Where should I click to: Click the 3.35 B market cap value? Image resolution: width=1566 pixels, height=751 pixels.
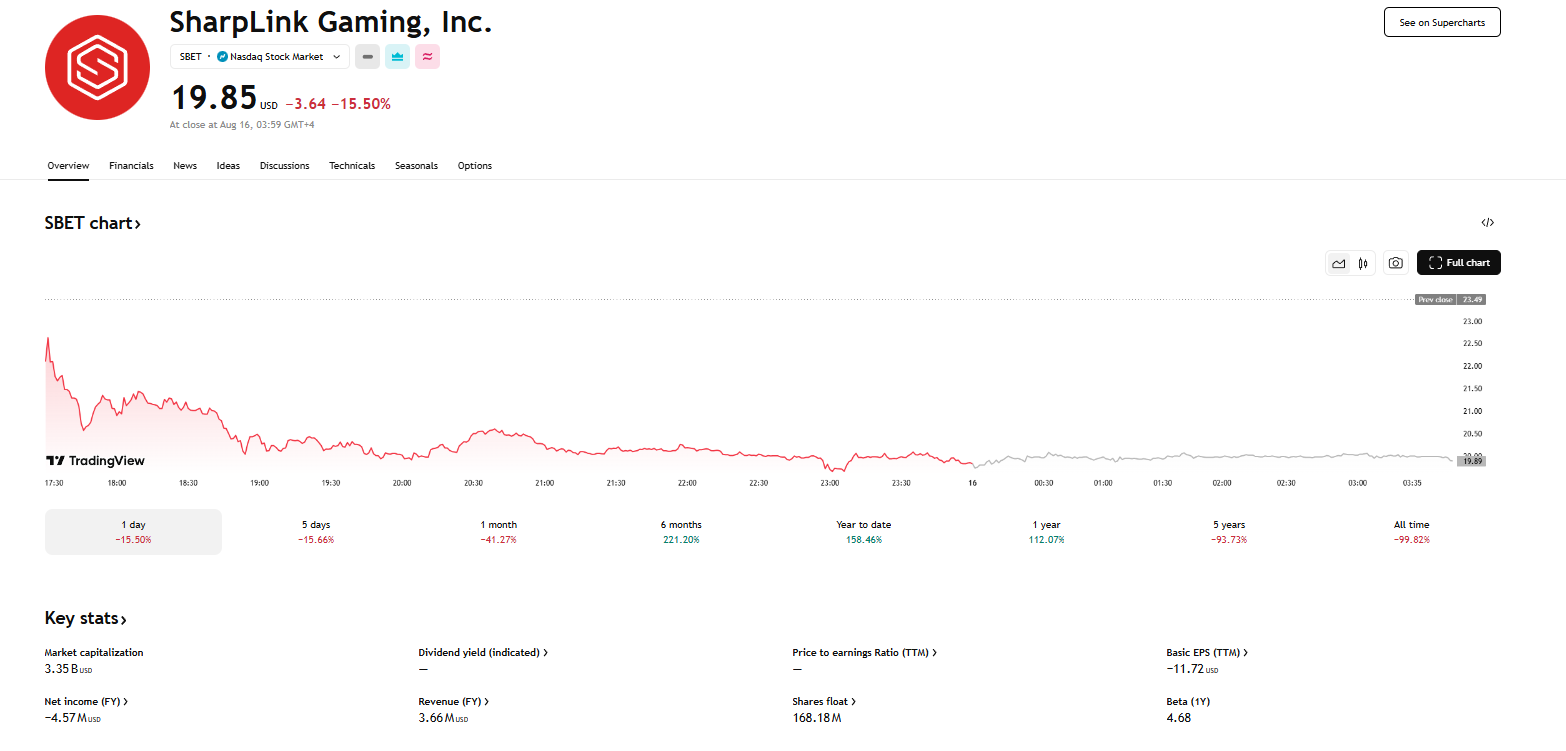[68, 668]
